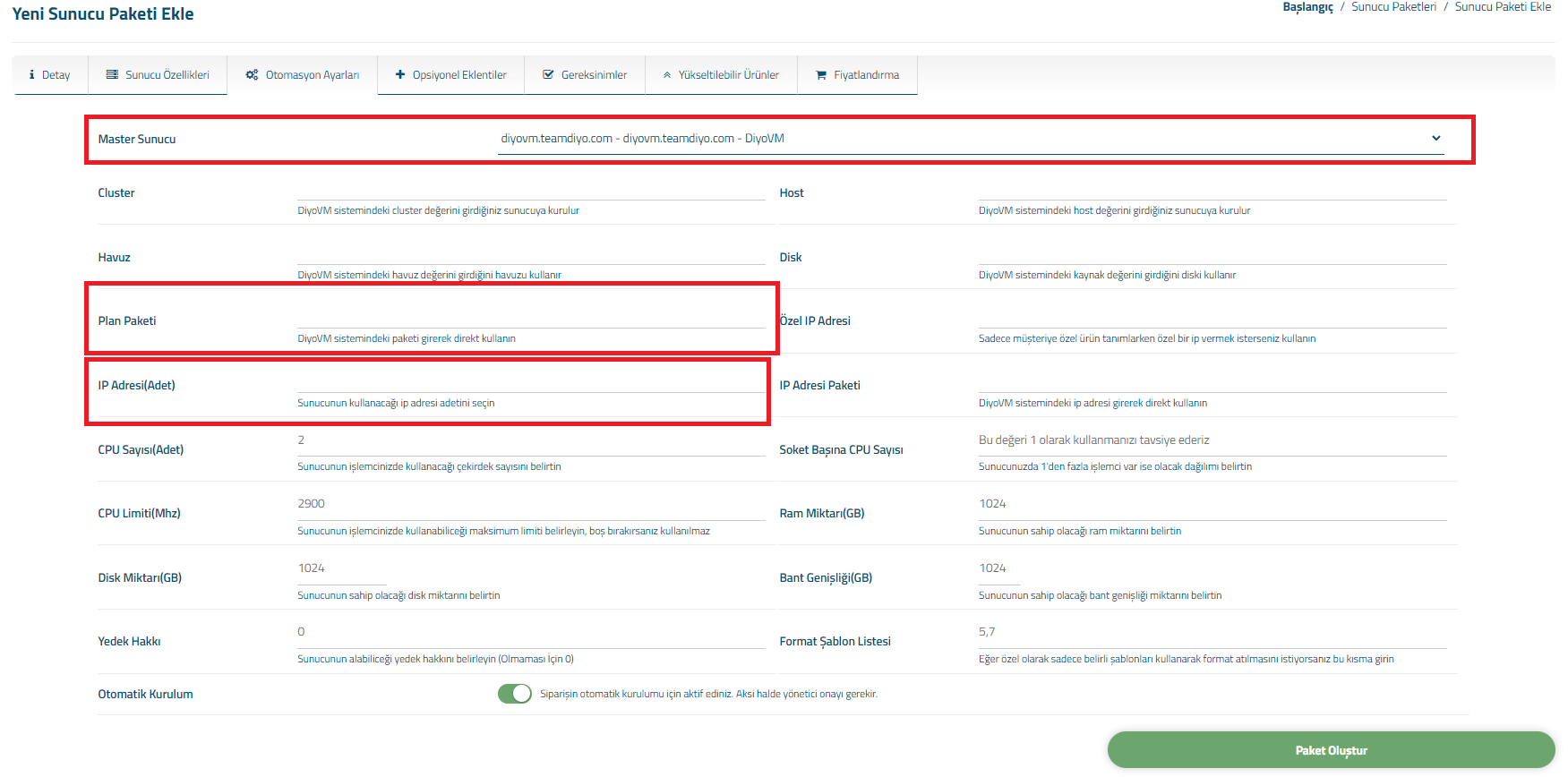
Task: Click the 'Yeni Sunucu Paketi Ekle' heading
Action: [x=103, y=14]
